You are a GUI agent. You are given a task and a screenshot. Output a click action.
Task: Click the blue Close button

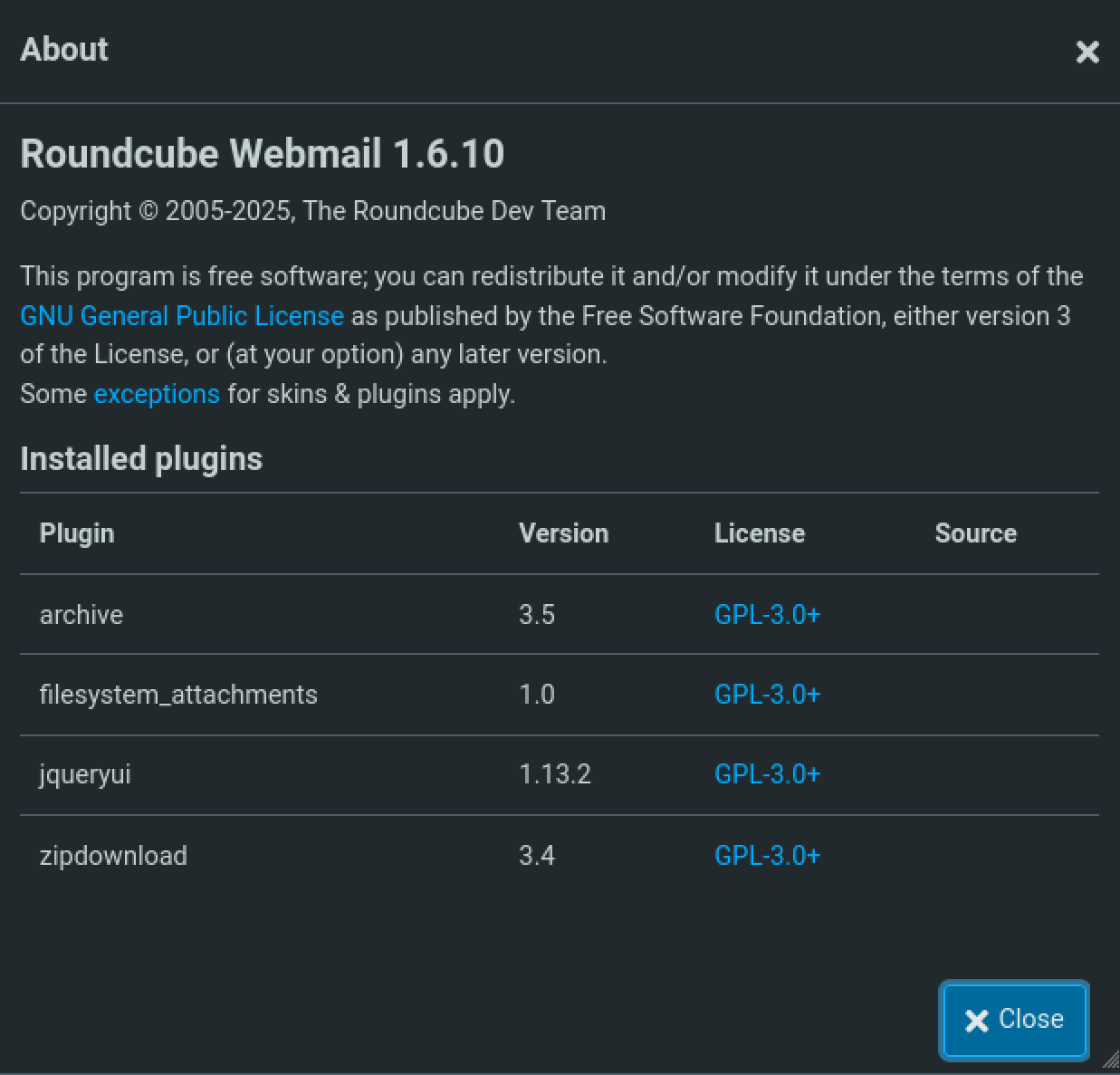[1014, 1020]
